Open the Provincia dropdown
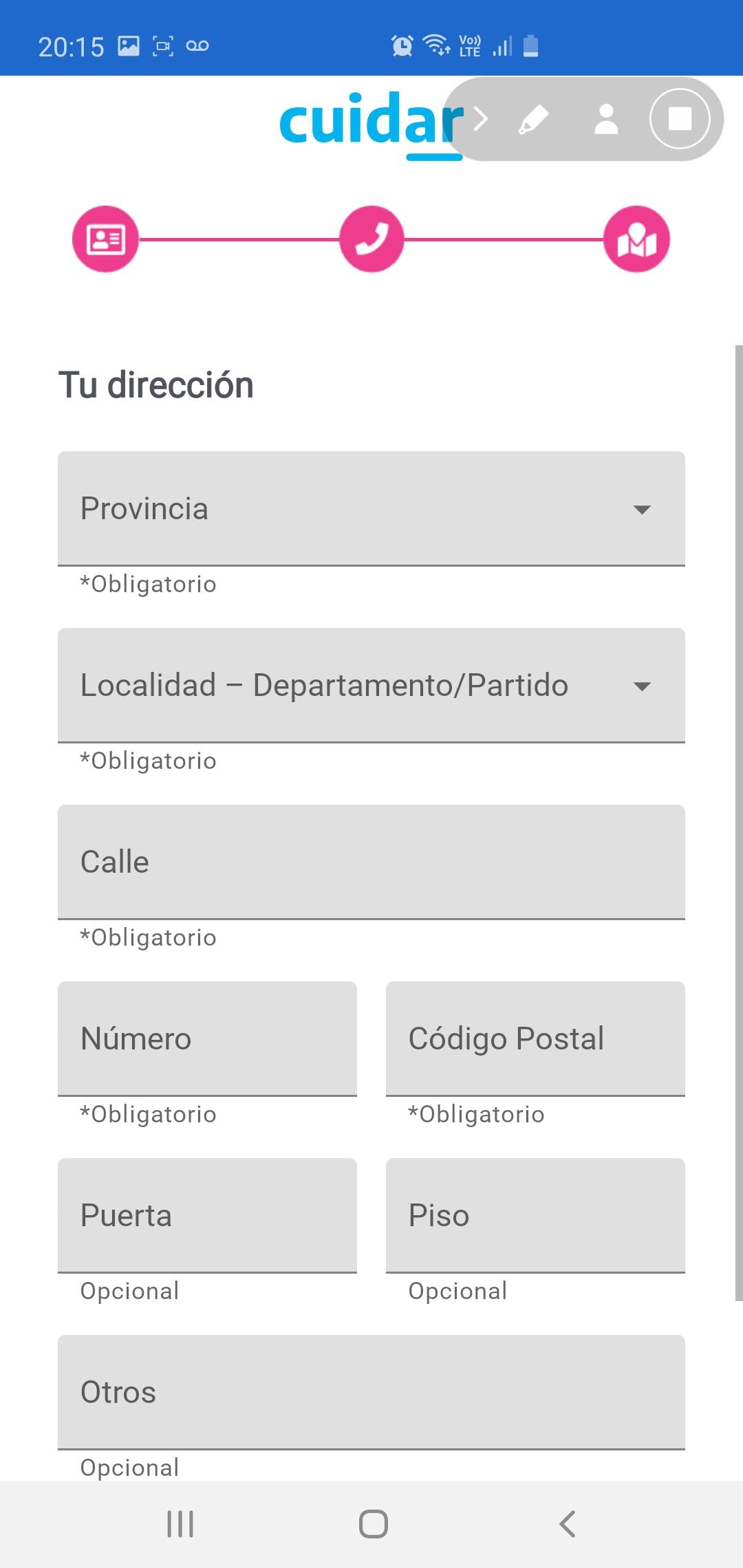The width and height of the screenshot is (743, 1568). [x=371, y=509]
